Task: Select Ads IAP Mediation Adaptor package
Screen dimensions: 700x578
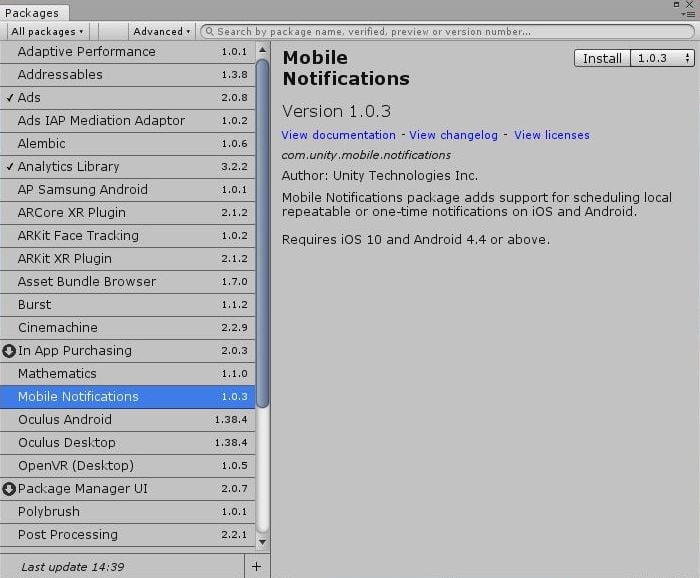Action: pos(128,121)
